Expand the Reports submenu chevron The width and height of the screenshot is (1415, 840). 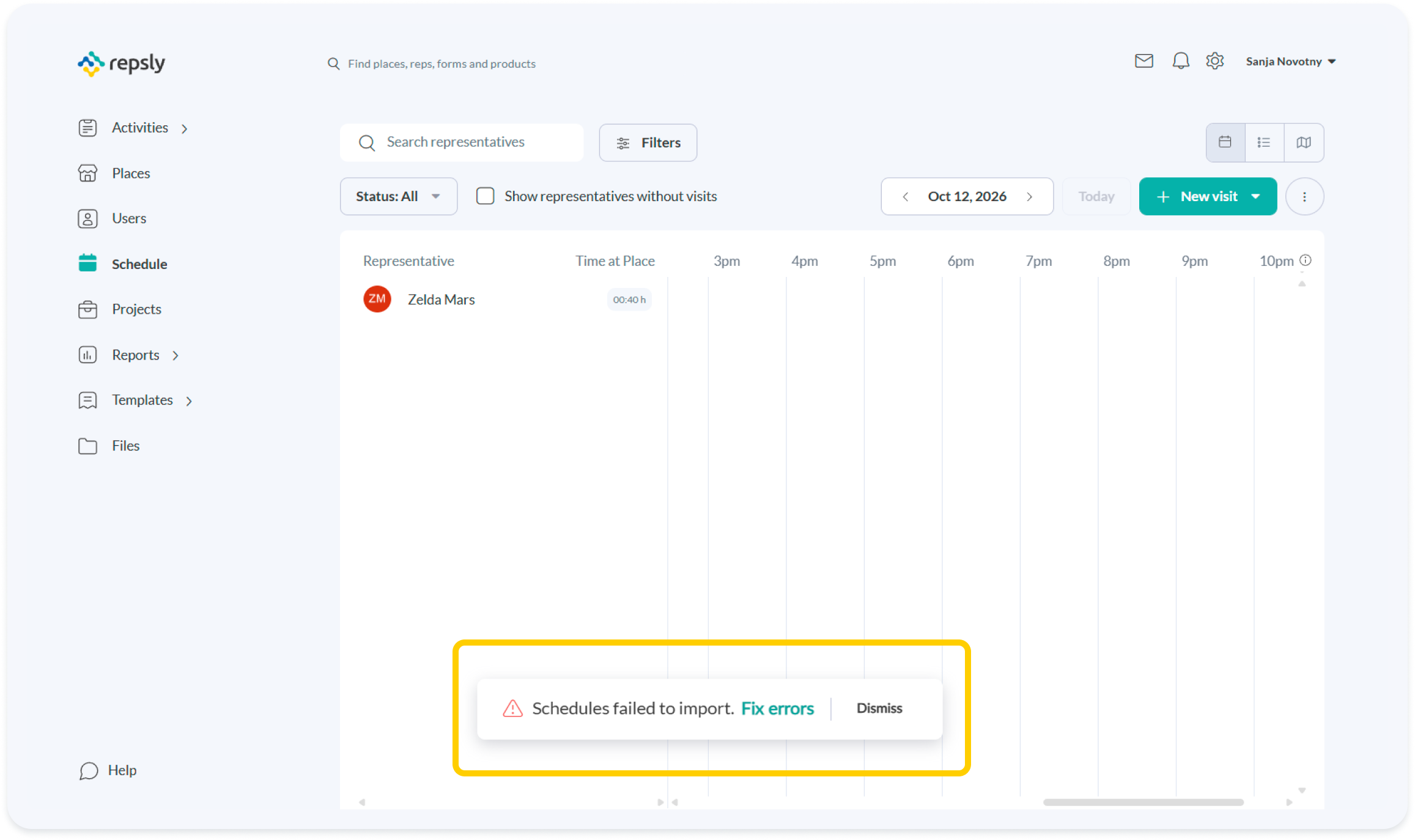click(175, 356)
